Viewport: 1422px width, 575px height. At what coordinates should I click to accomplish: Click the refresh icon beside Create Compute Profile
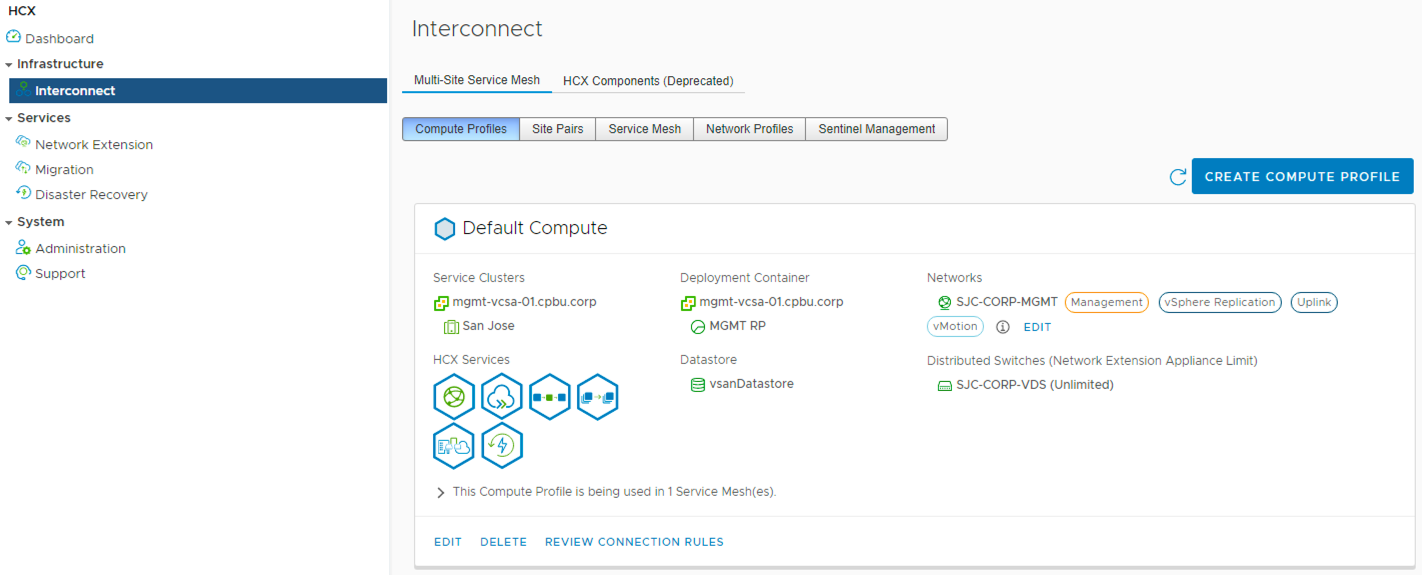1178,177
